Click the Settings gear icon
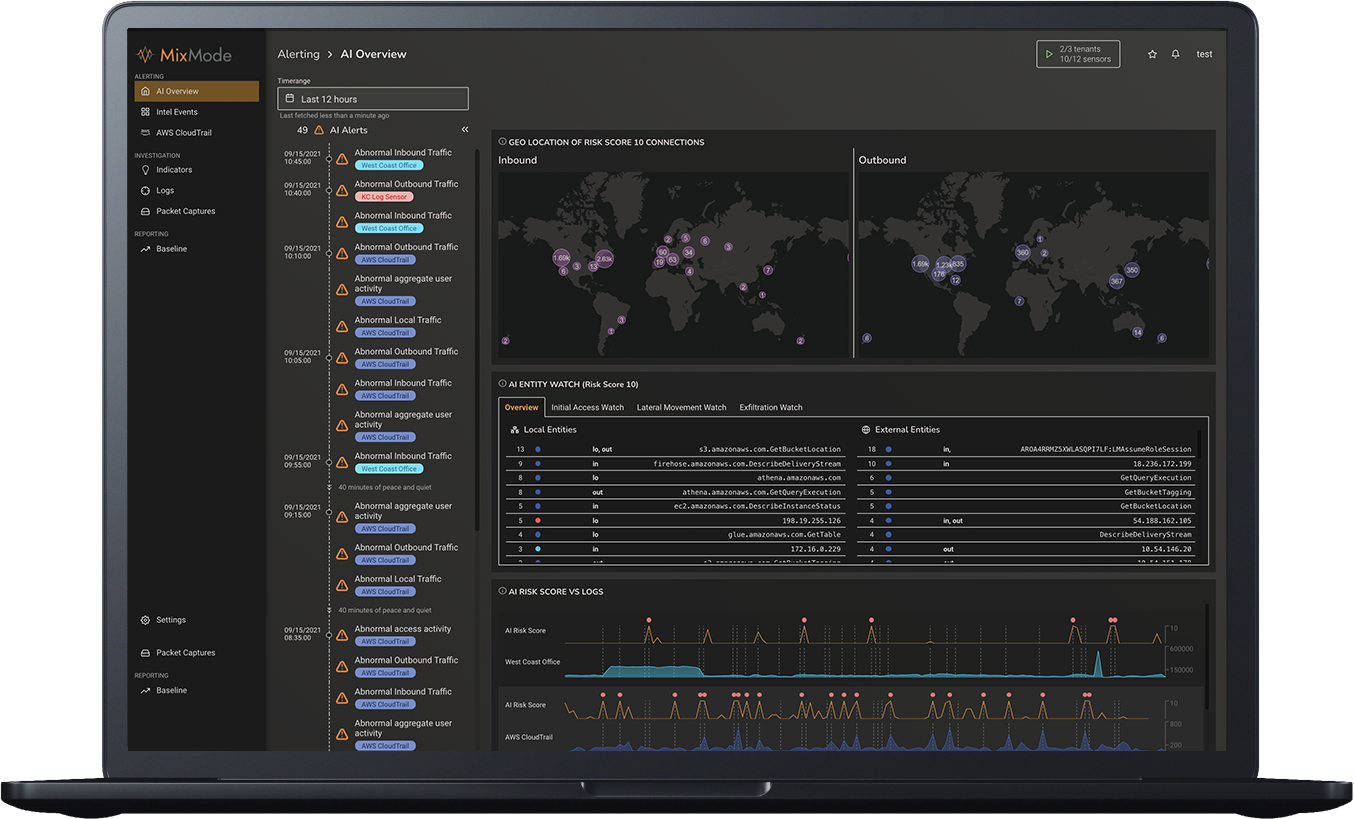Image resolution: width=1354 pixels, height=819 pixels. pyautogui.click(x=145, y=620)
